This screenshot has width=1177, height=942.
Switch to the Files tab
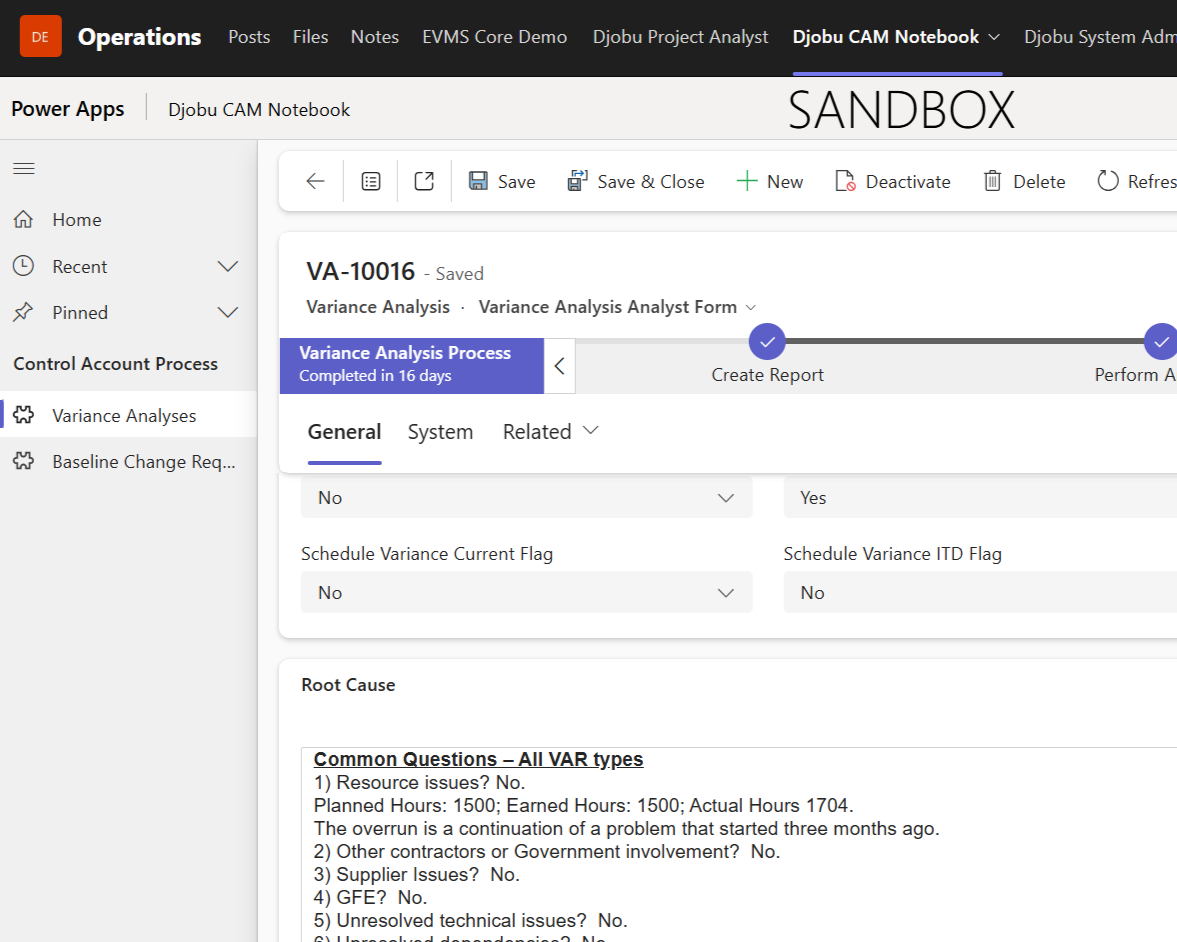pos(310,37)
